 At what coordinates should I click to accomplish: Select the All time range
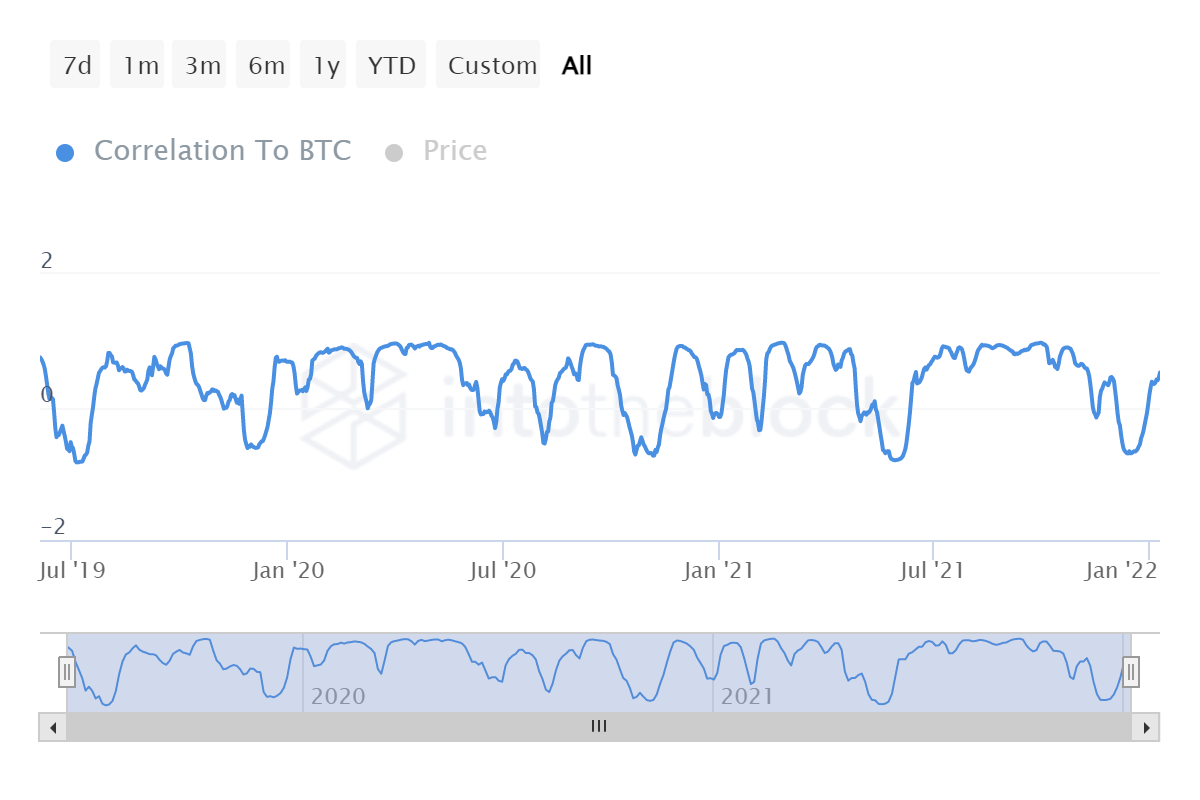577,66
